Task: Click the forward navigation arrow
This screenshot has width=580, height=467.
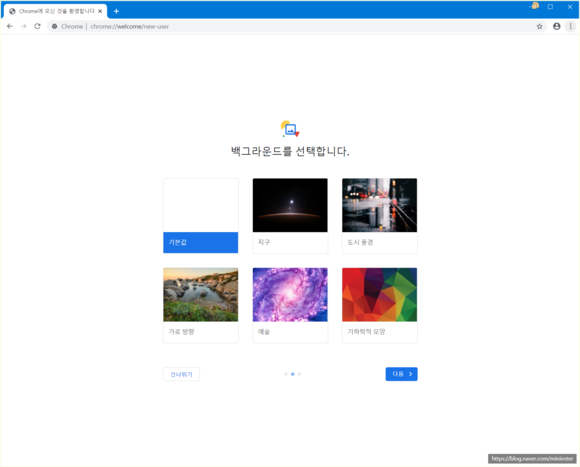Action: (x=24, y=26)
